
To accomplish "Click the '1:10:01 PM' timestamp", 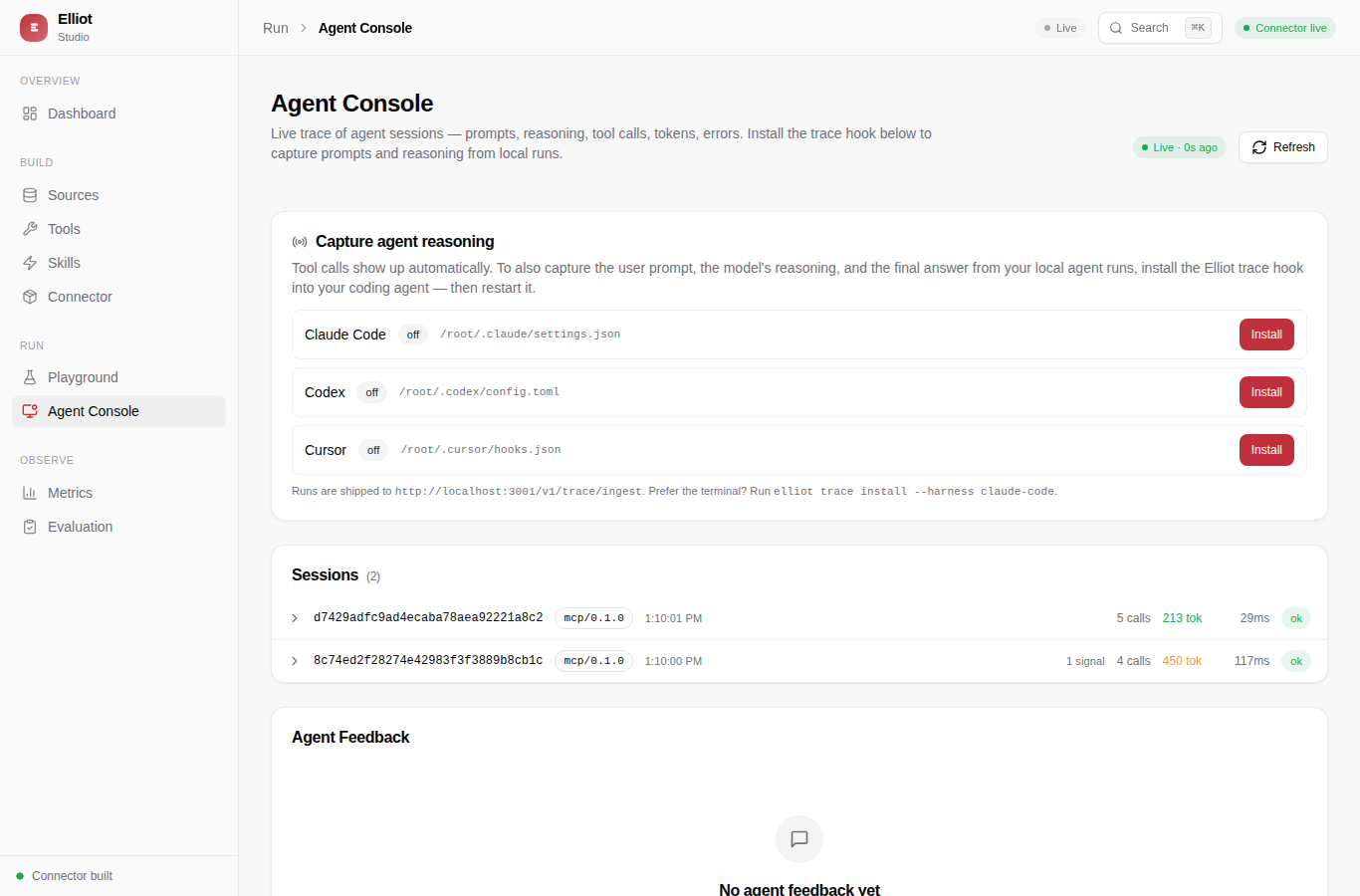I will 673,618.
